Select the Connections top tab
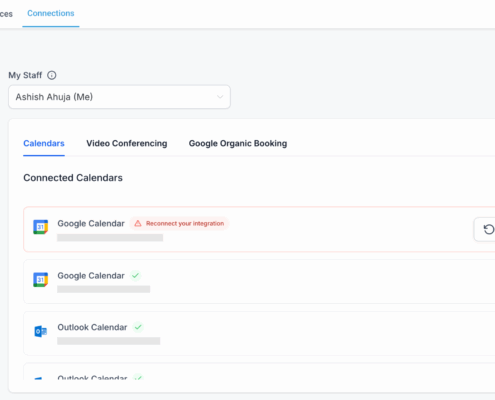This screenshot has height=400, width=495. (51, 13)
